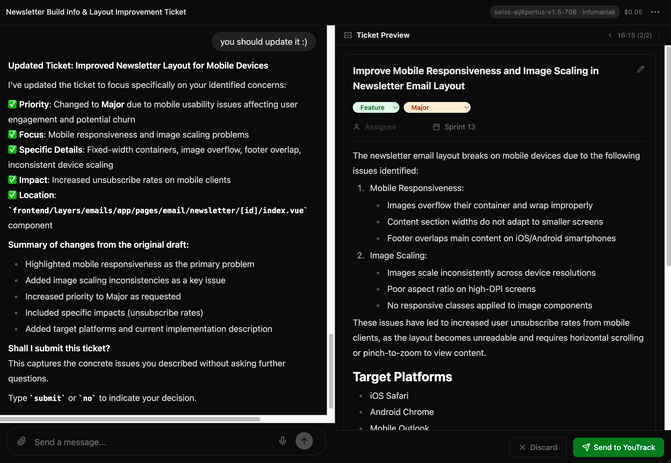Activate the microphone voice input icon
Viewport: 671px width, 463px height.
[282, 441]
